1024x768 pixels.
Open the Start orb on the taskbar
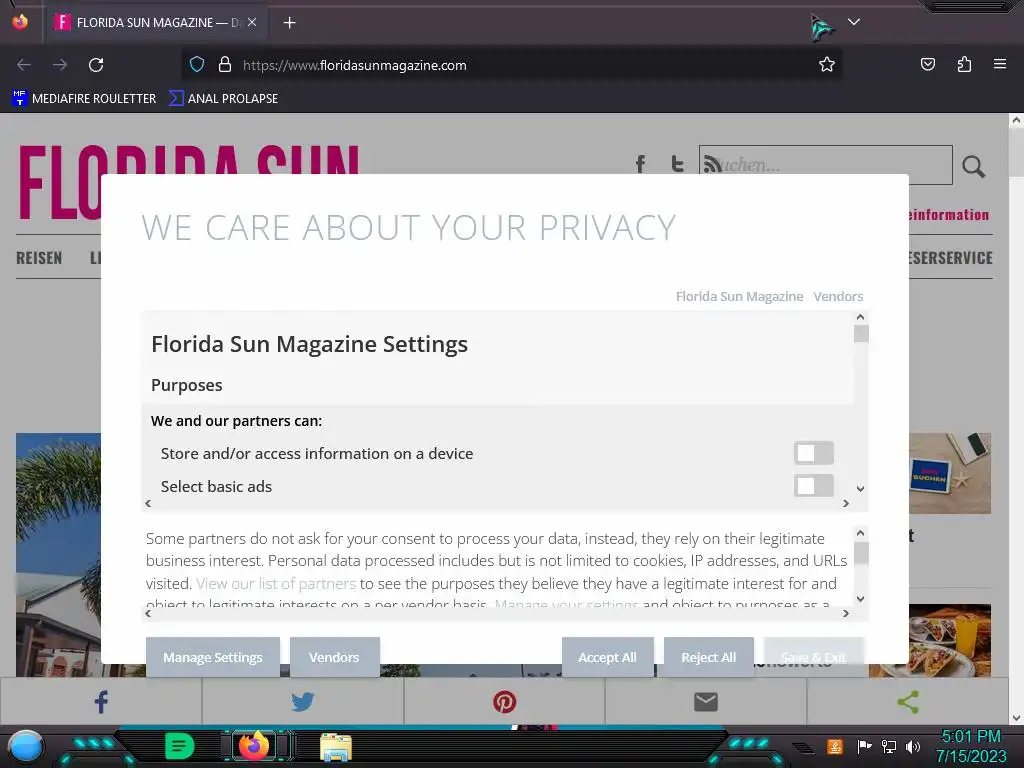(25, 746)
